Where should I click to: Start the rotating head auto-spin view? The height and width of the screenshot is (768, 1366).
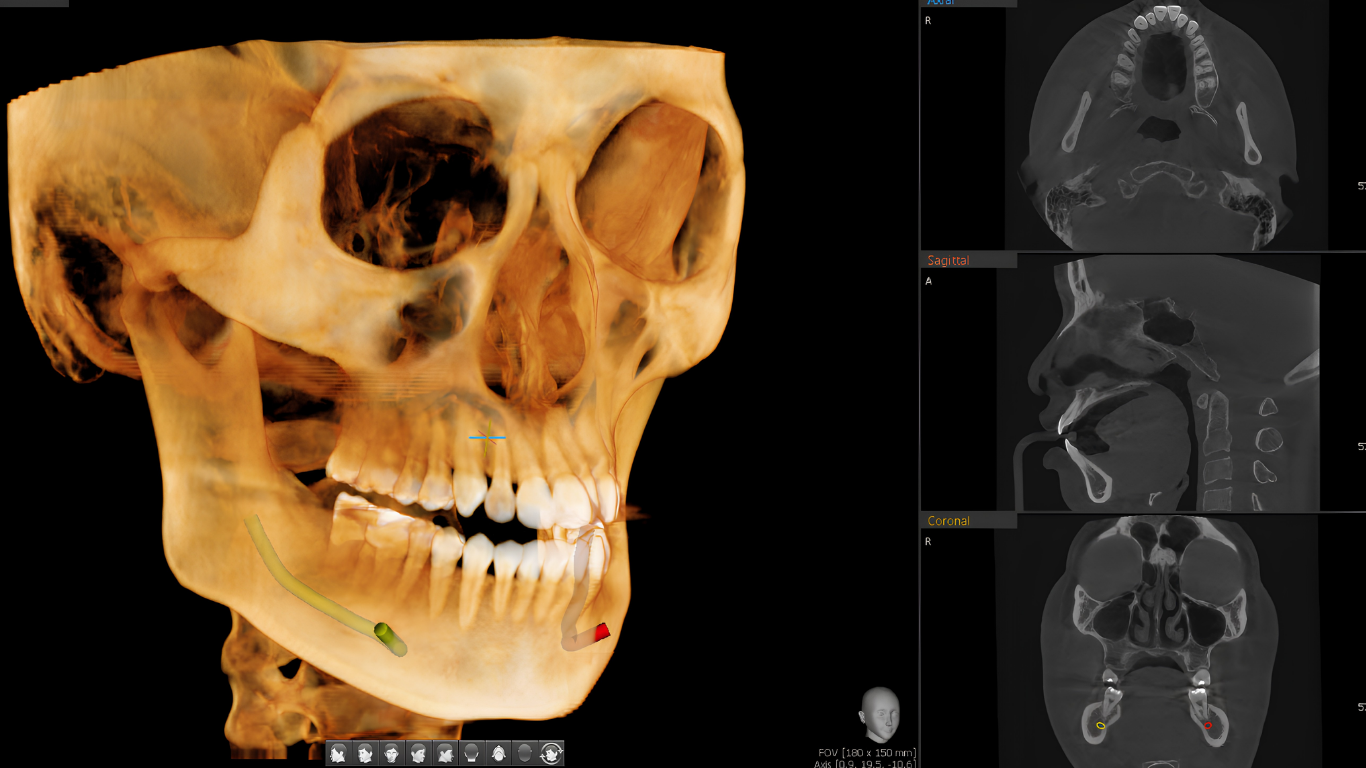click(550, 753)
